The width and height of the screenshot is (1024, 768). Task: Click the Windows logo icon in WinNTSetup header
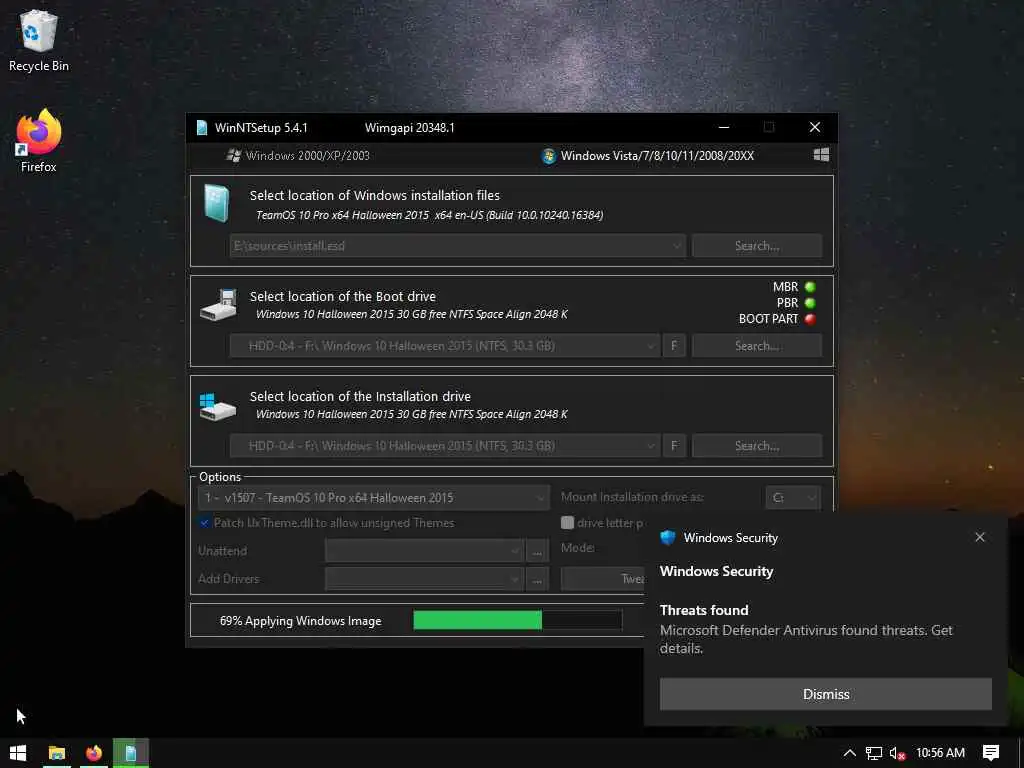click(822, 155)
